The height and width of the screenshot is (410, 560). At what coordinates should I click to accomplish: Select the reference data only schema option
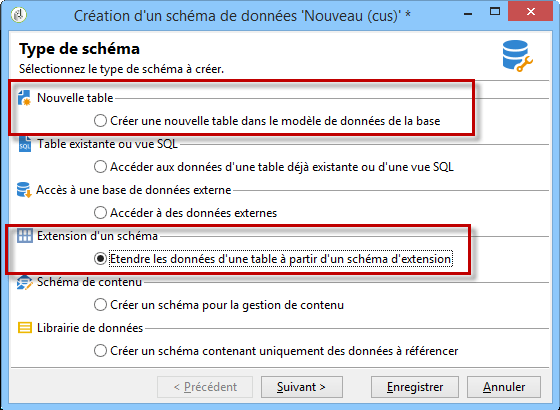click(x=100, y=351)
